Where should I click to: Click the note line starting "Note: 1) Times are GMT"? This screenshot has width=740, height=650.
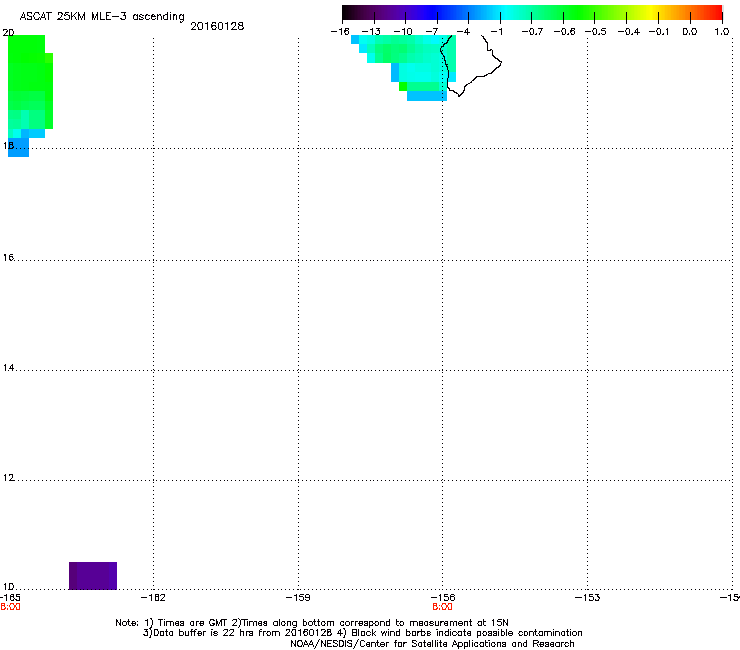pos(312,623)
